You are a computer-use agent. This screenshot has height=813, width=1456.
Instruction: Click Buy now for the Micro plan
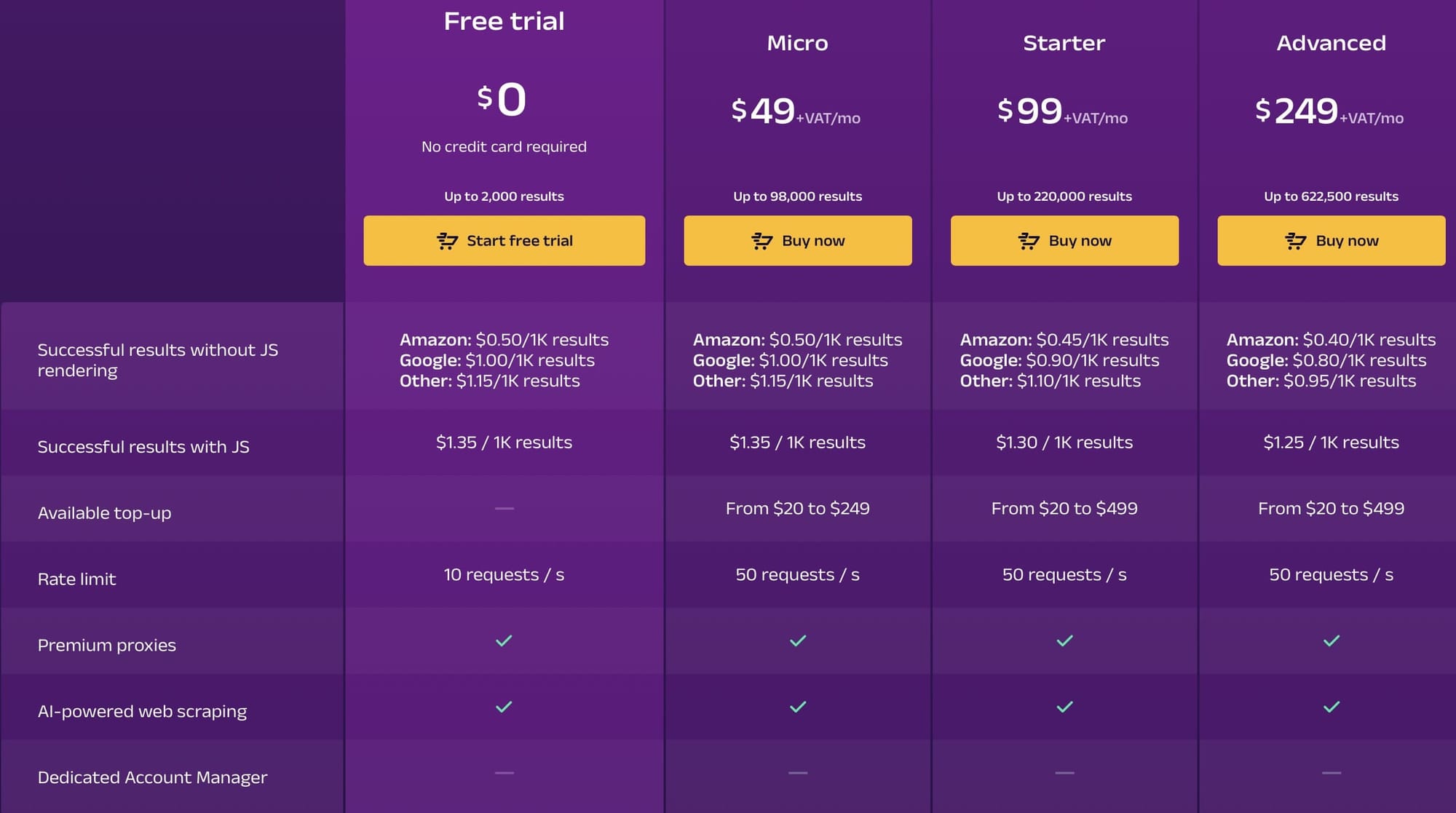[797, 240]
